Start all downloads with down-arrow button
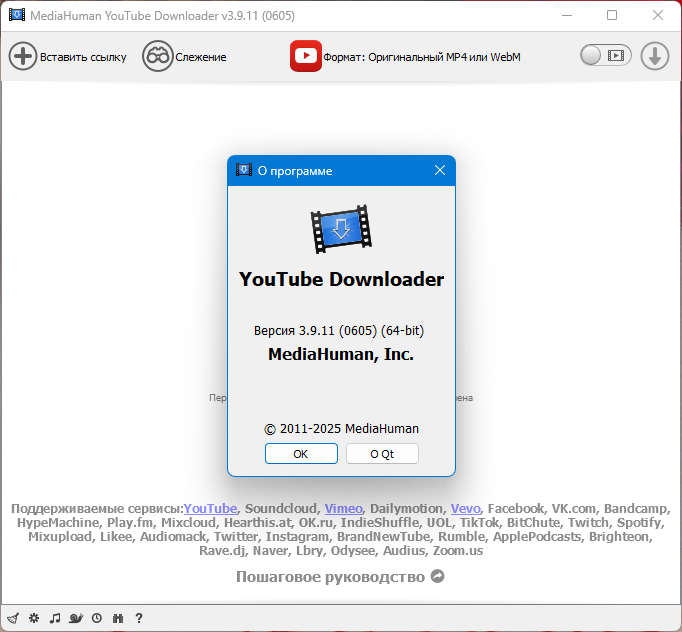 655,56
